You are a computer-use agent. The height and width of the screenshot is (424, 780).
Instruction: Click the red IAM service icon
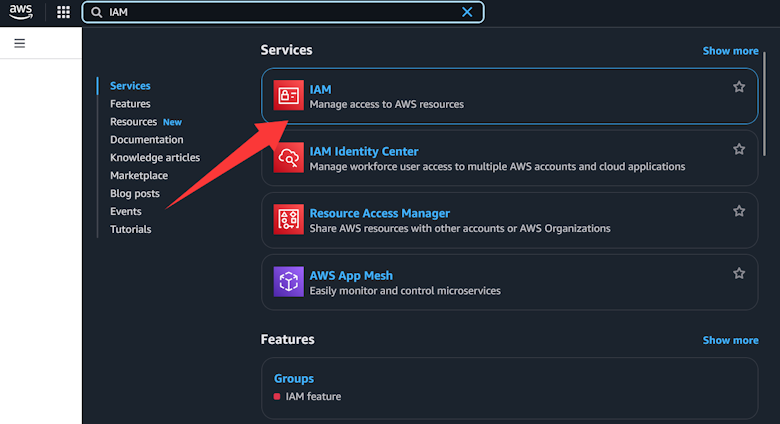point(288,96)
